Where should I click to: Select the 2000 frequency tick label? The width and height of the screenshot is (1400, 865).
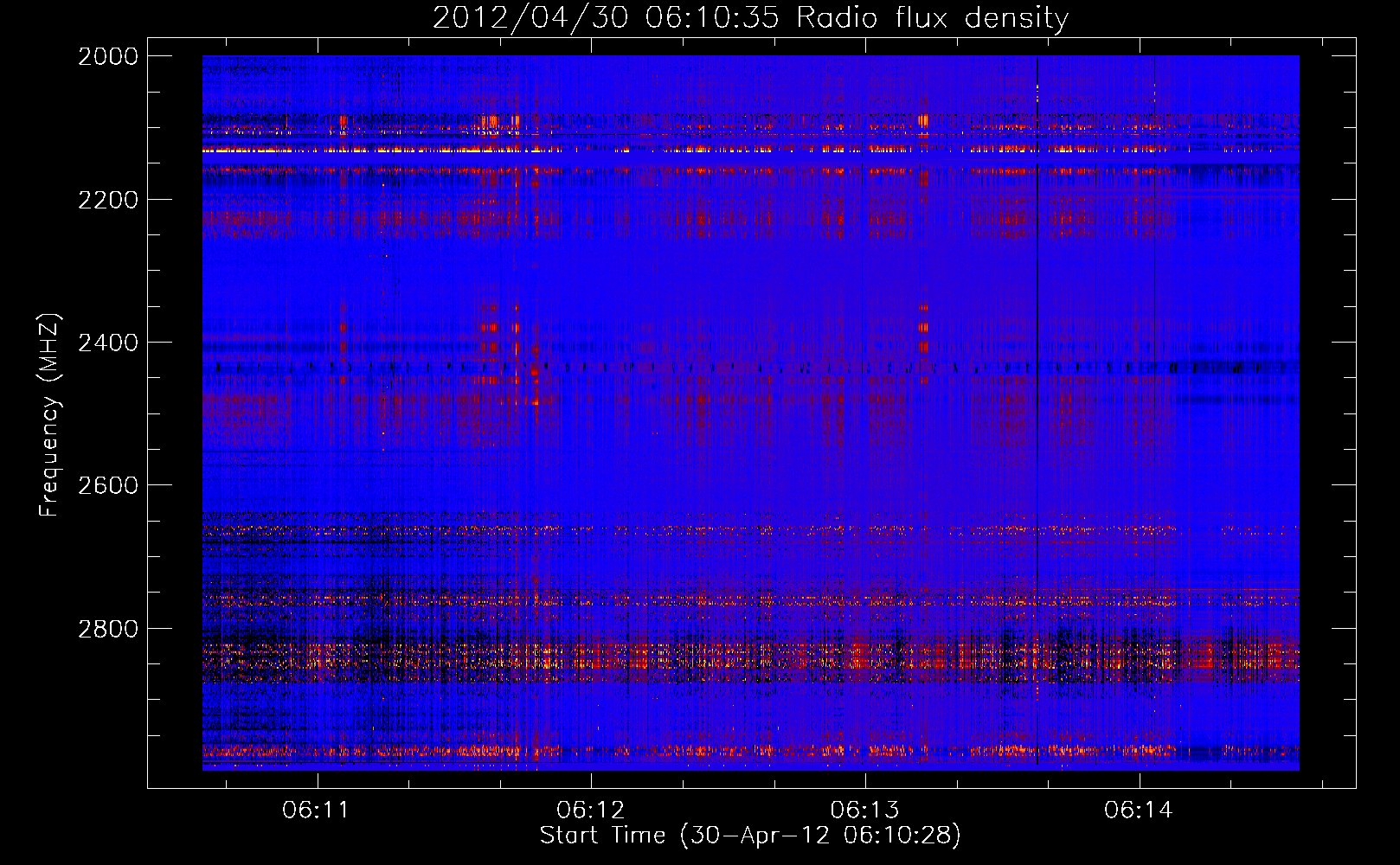tap(108, 56)
